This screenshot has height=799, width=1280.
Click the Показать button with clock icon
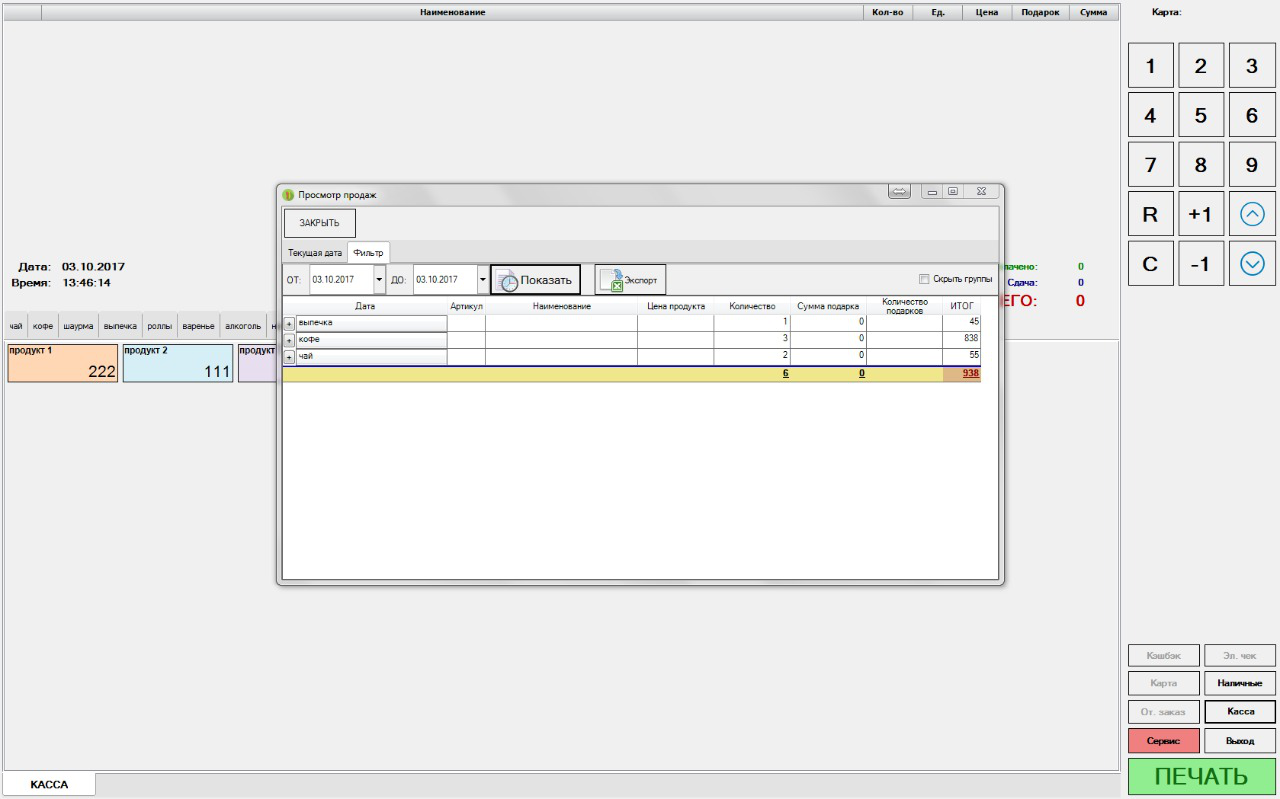(535, 280)
